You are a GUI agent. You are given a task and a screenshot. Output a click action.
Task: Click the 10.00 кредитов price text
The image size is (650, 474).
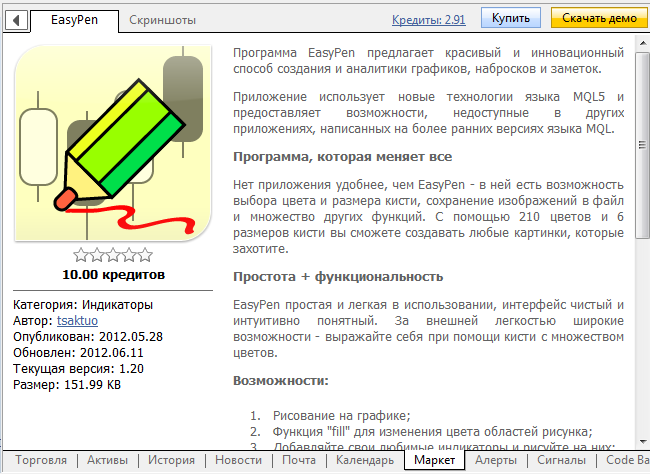click(x=113, y=275)
